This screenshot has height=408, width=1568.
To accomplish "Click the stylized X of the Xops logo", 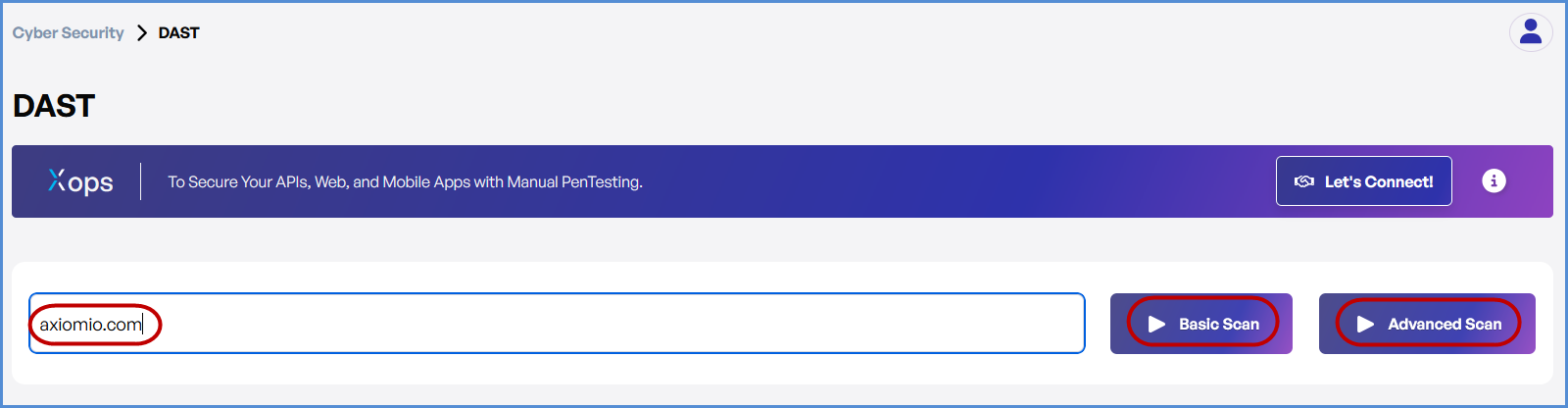I will click(x=57, y=179).
